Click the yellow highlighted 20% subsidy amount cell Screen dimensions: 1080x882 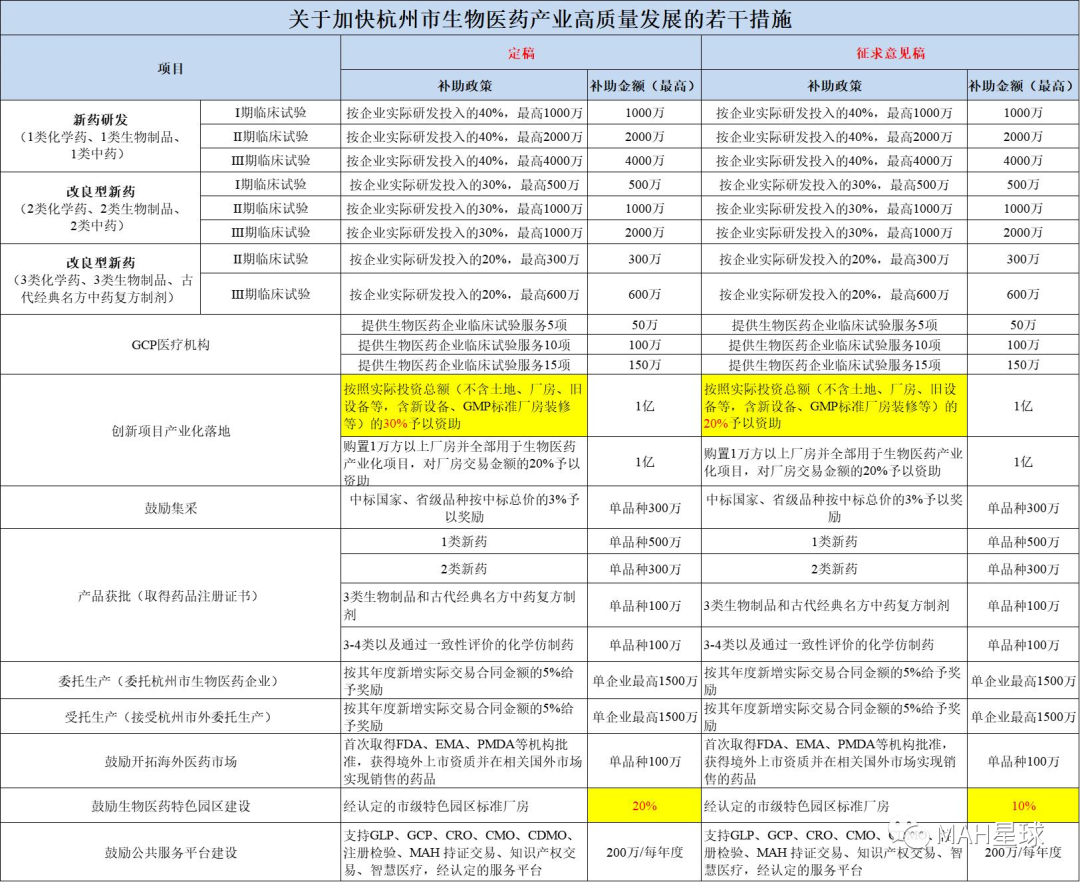pyautogui.click(x=644, y=805)
